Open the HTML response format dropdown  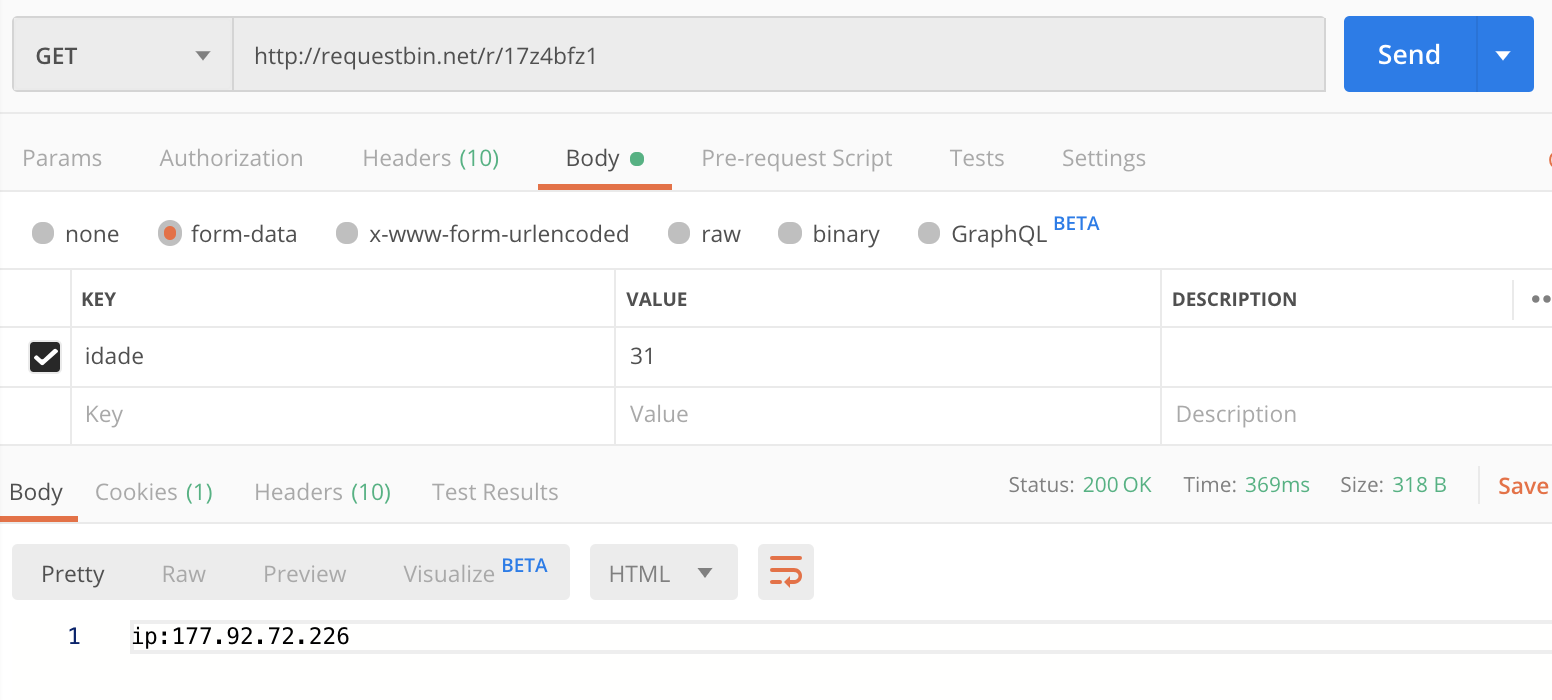click(663, 573)
